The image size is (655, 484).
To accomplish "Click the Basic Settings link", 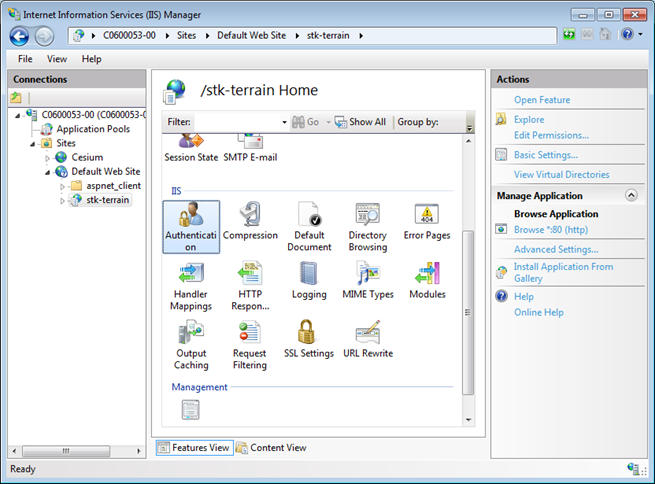I will pos(545,155).
